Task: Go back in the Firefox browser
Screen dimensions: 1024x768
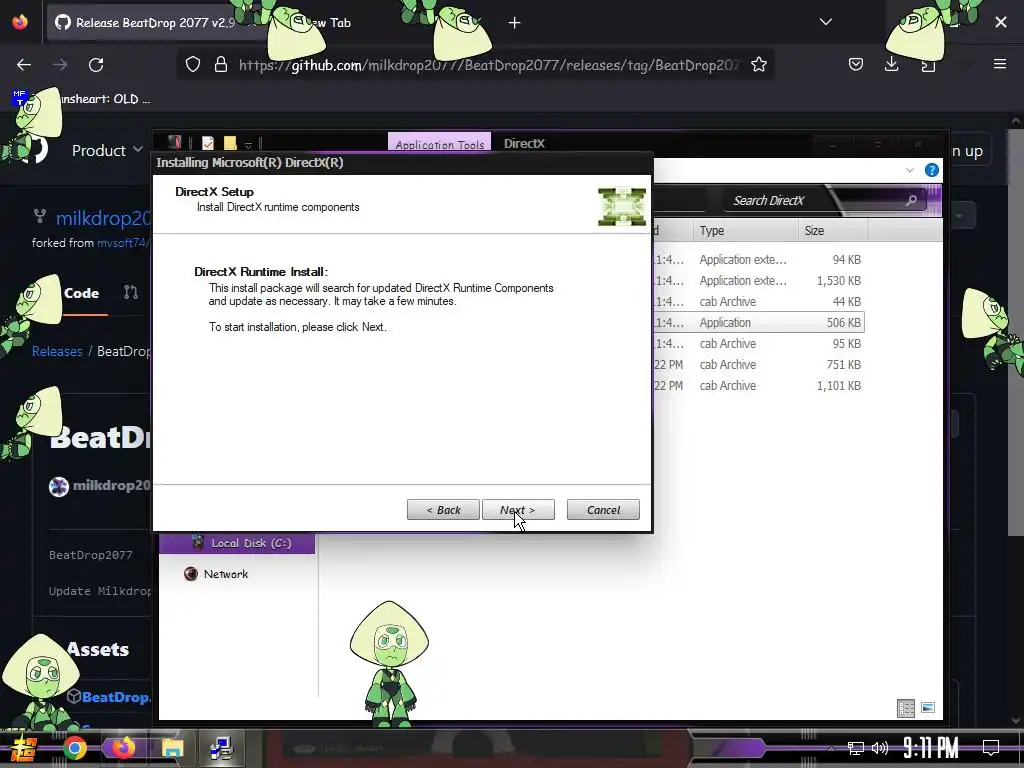Action: coord(24,65)
